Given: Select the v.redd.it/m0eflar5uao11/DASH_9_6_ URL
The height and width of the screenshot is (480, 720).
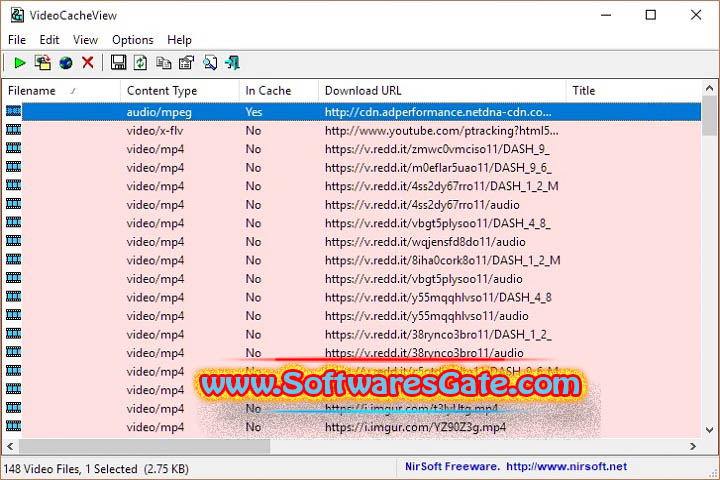Looking at the screenshot, I should click(438, 168).
